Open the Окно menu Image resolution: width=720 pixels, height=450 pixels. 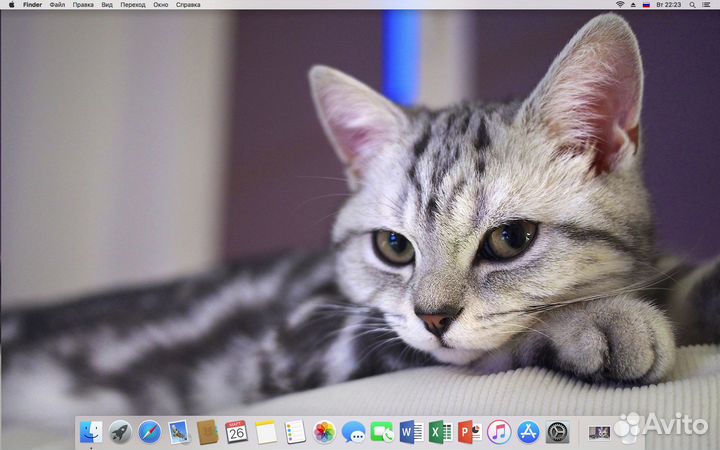click(161, 5)
